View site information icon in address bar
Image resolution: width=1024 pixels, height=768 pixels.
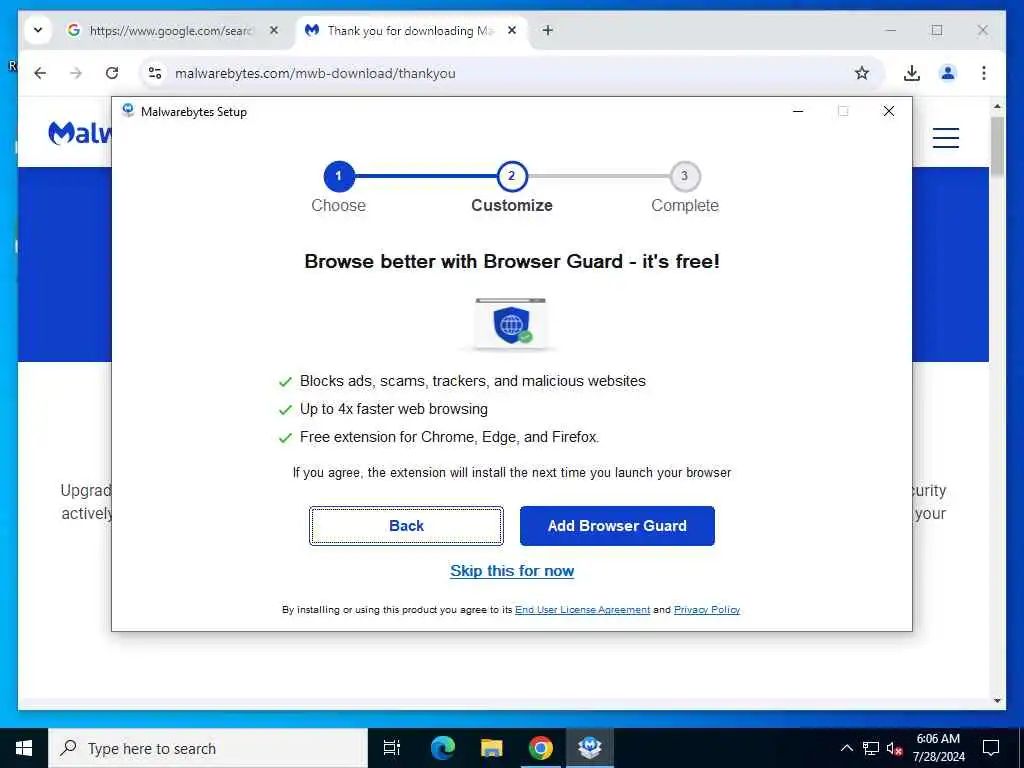pyautogui.click(x=155, y=73)
